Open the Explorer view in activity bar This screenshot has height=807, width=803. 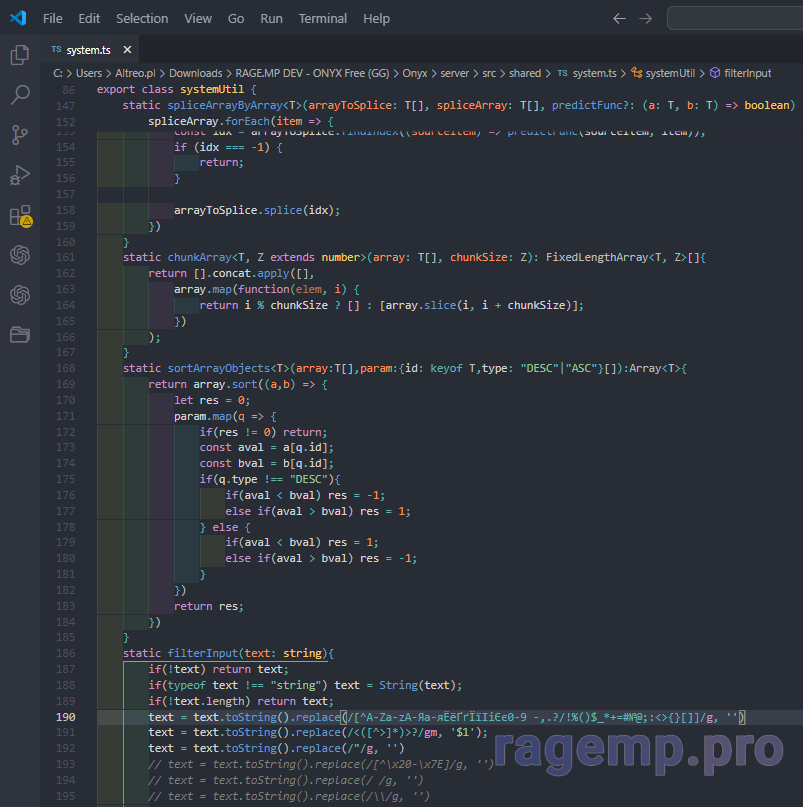point(19,55)
